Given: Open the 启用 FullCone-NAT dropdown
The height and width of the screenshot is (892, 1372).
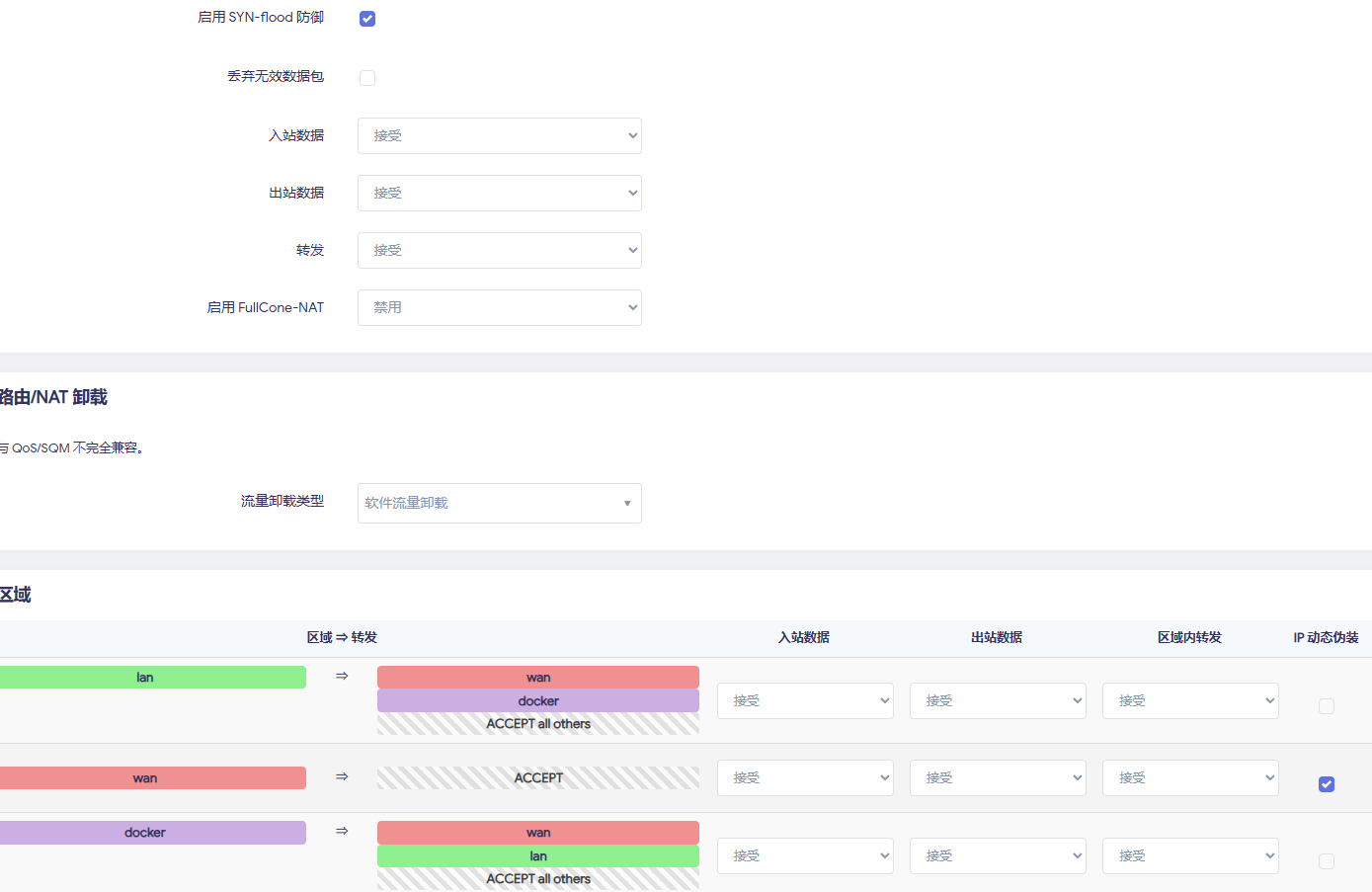Looking at the screenshot, I should coord(499,307).
